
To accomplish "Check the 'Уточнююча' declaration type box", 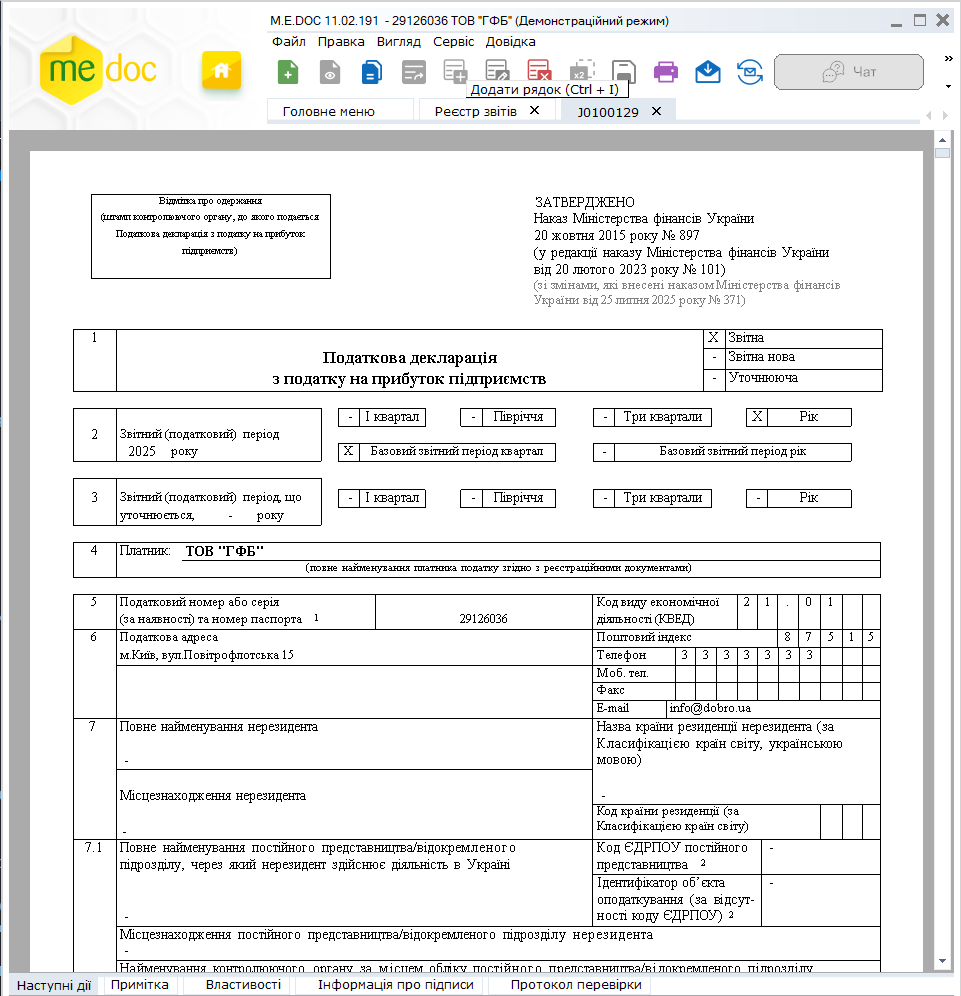I will coord(713,379).
